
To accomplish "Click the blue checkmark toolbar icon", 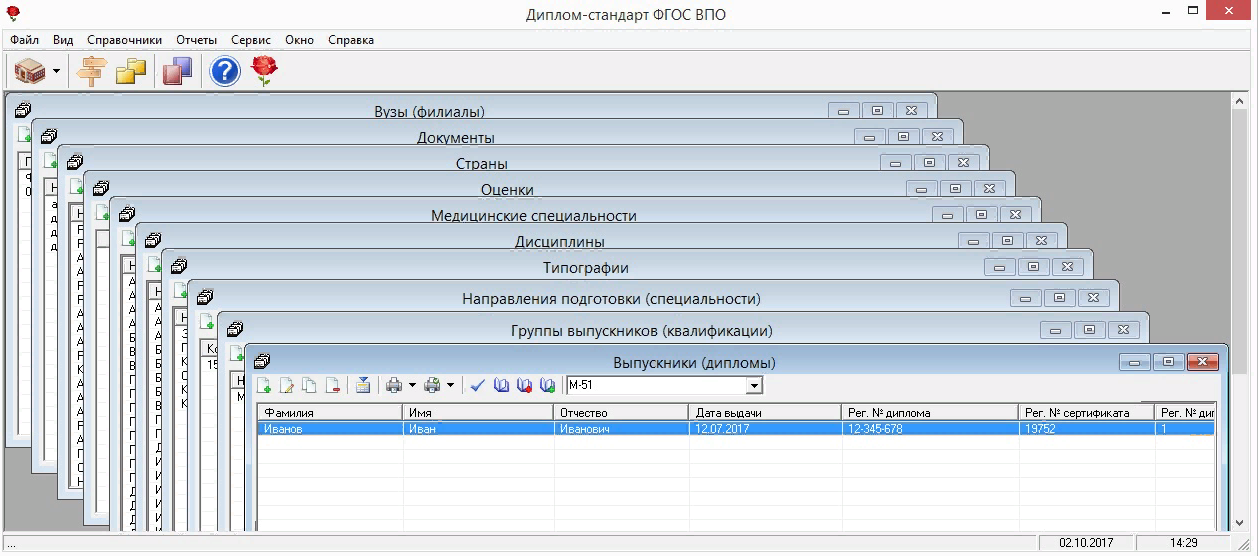I will point(477,386).
